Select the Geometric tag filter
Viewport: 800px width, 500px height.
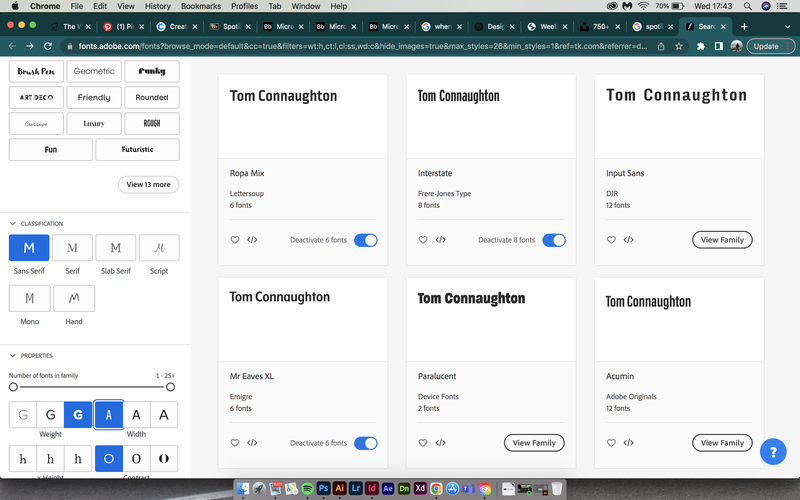(94, 71)
